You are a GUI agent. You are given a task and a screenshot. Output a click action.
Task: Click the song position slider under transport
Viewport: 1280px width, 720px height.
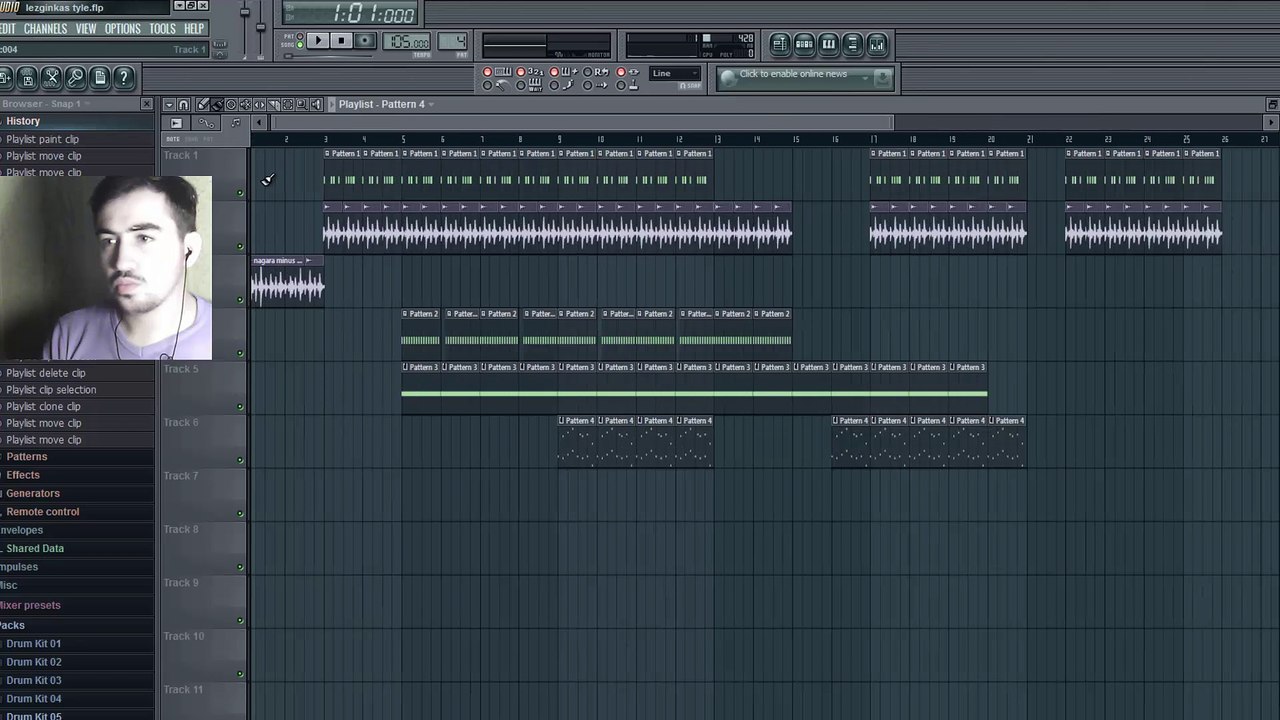328,56
